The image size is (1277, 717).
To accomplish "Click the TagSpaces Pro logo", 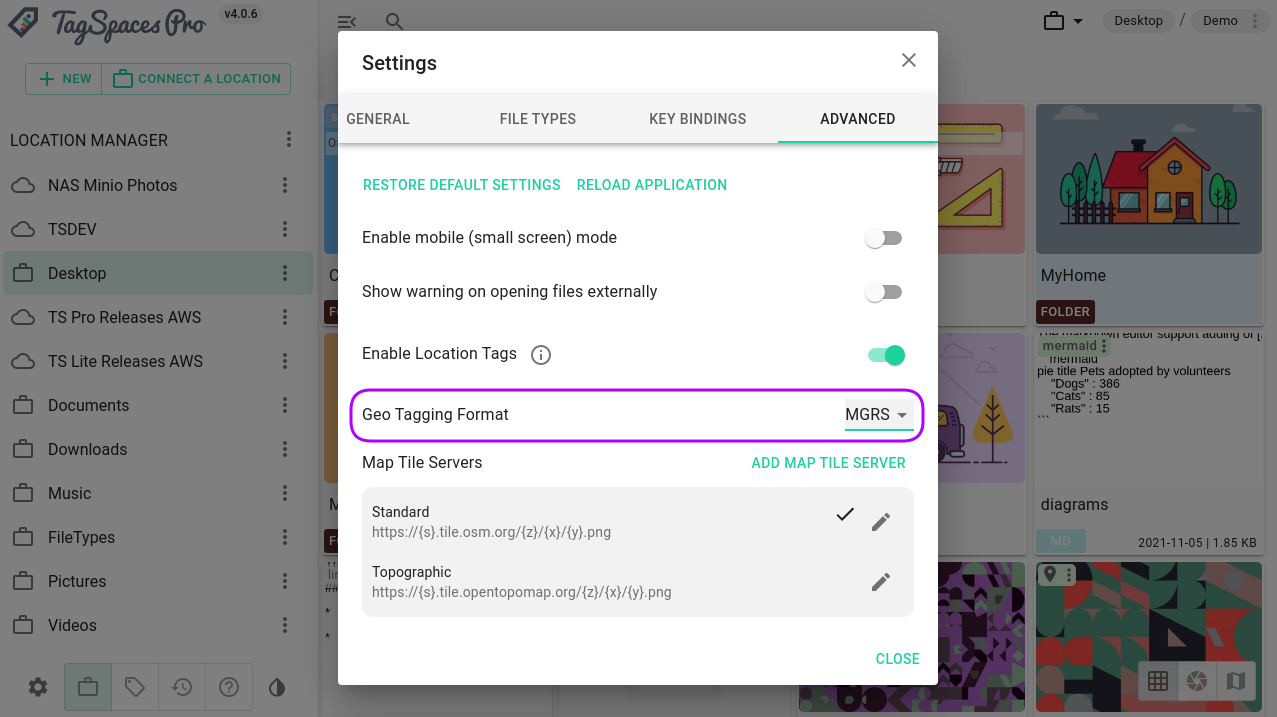I will pos(100,24).
